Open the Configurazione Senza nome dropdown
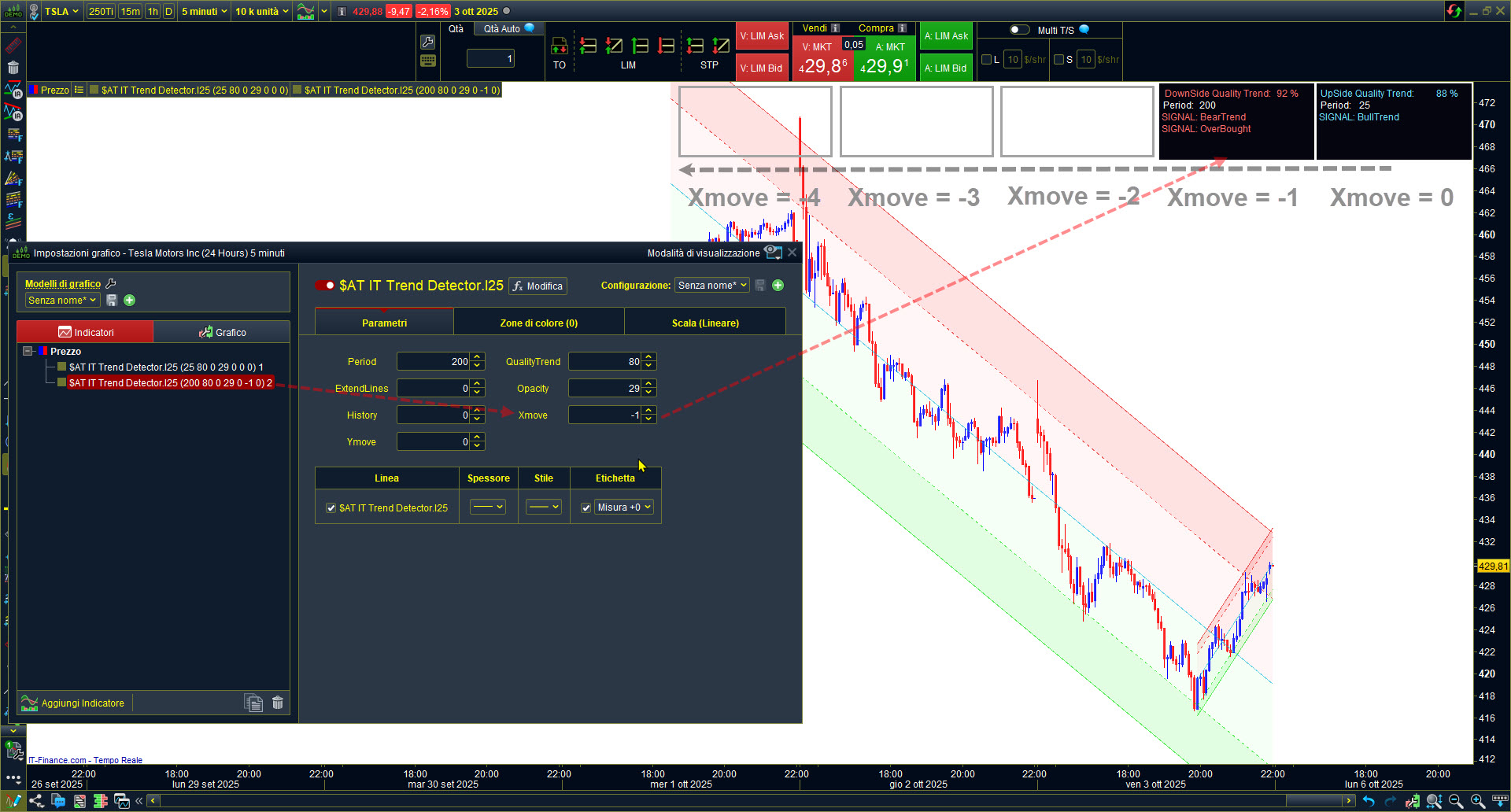Screen dimensions: 1511x812 pyautogui.click(x=712, y=286)
